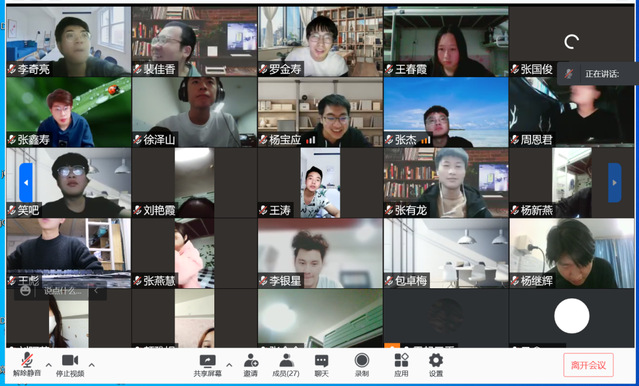Open the 聊天 chat icon
639x386 pixels.
[x=321, y=364]
